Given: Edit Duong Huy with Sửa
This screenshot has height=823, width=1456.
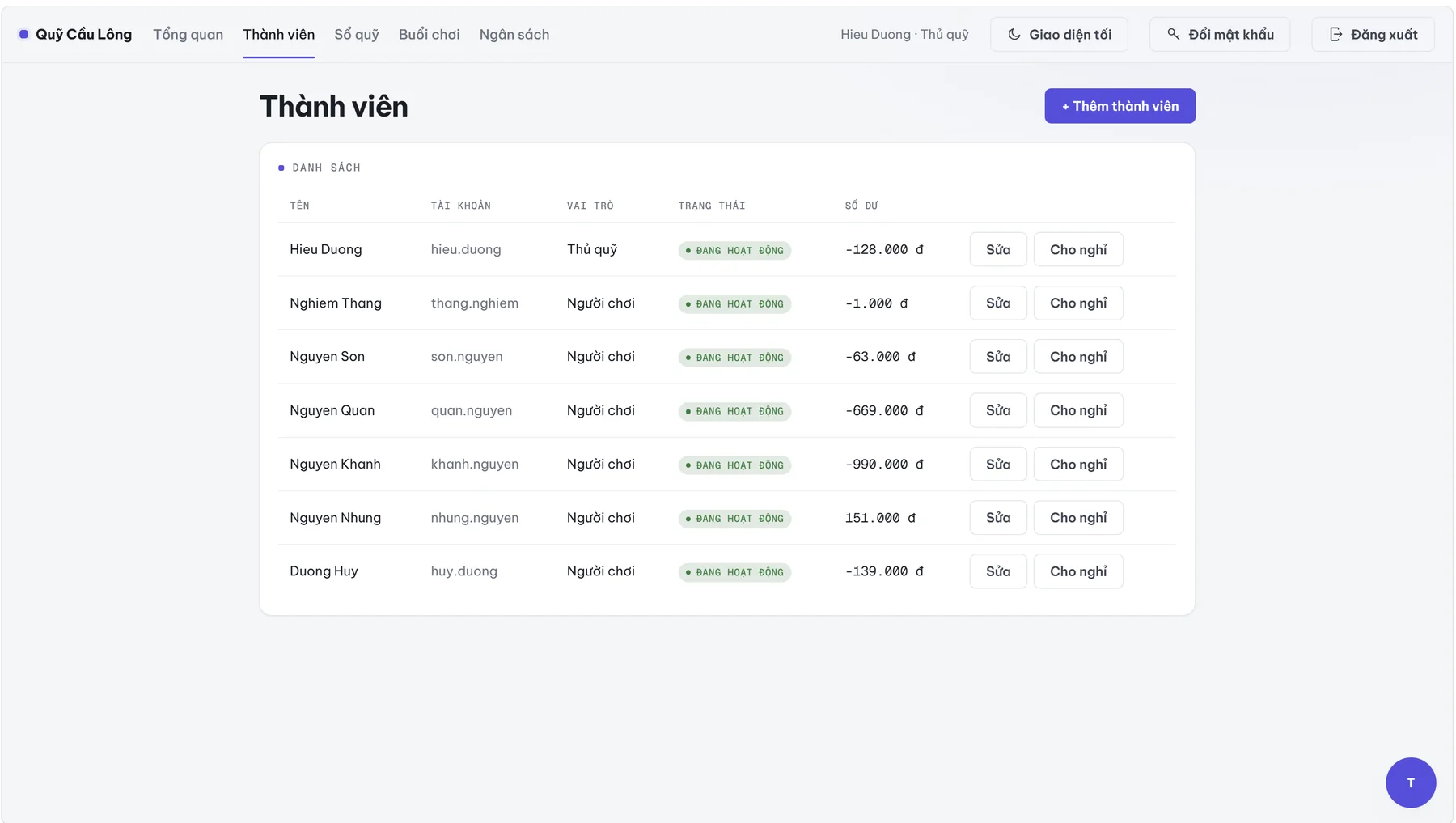Looking at the screenshot, I should coord(998,571).
